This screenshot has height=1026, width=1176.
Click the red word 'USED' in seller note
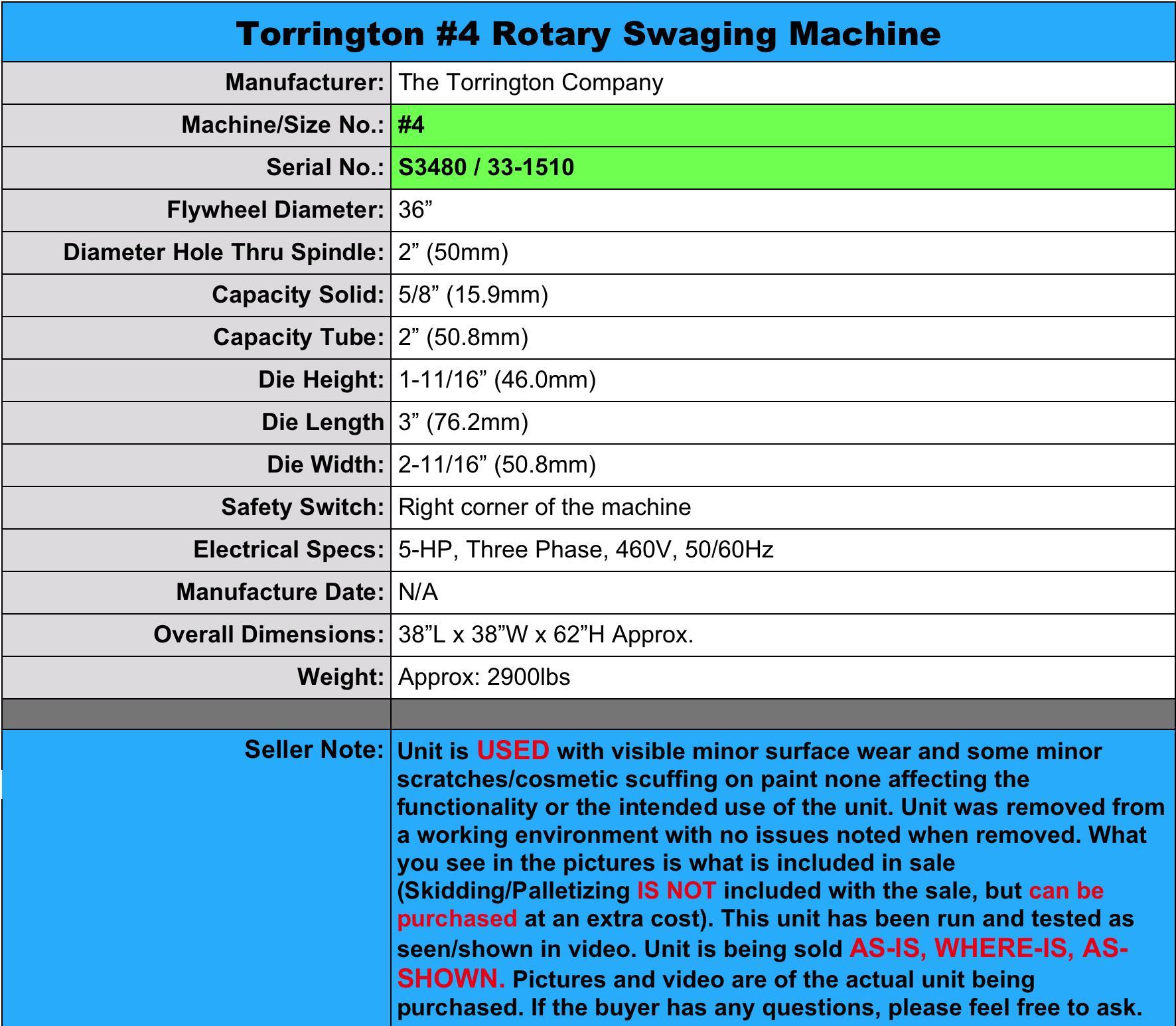(513, 751)
